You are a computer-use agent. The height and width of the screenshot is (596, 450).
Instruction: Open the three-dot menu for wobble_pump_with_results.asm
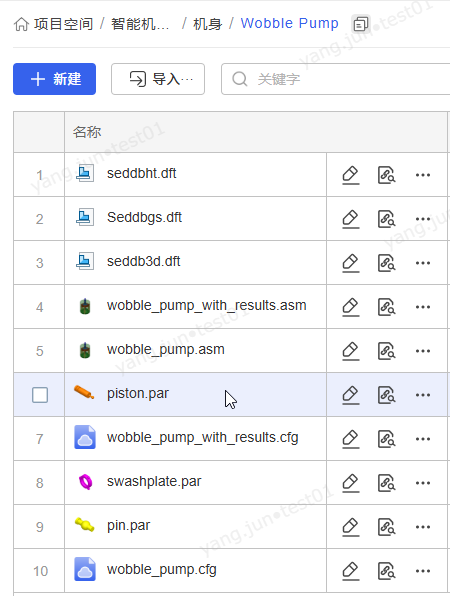pyautogui.click(x=423, y=307)
